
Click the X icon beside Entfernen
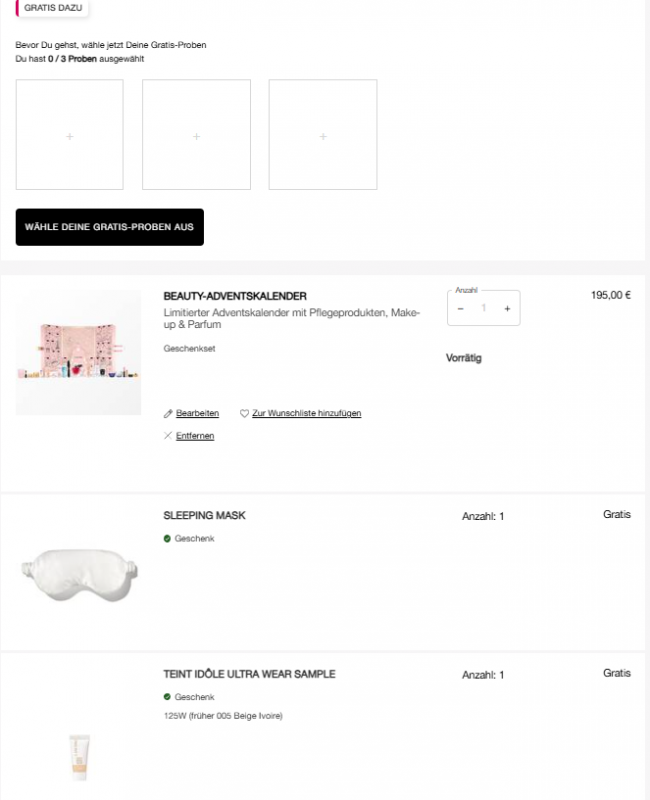coord(168,436)
